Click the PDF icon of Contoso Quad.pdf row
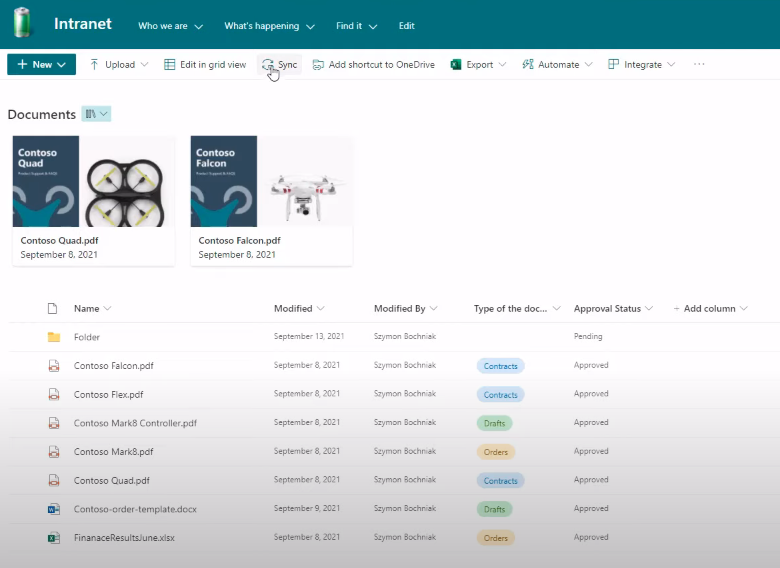Viewport: 780px width, 568px height. [54, 481]
